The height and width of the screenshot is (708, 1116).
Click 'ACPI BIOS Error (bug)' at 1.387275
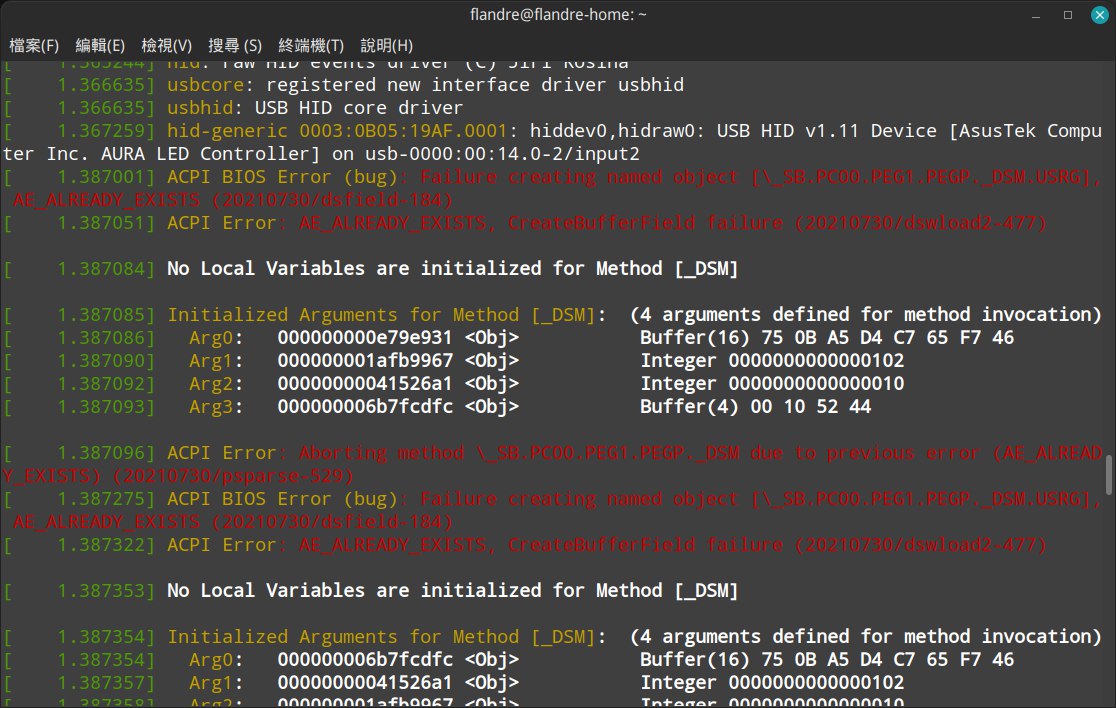(x=283, y=499)
